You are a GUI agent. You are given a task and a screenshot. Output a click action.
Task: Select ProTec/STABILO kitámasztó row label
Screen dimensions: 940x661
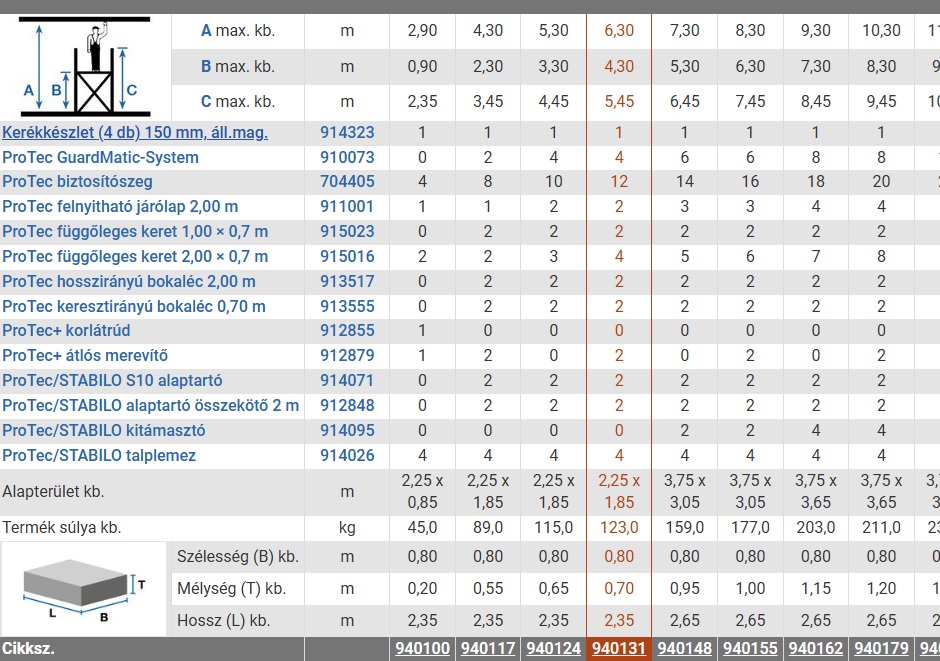[104, 431]
